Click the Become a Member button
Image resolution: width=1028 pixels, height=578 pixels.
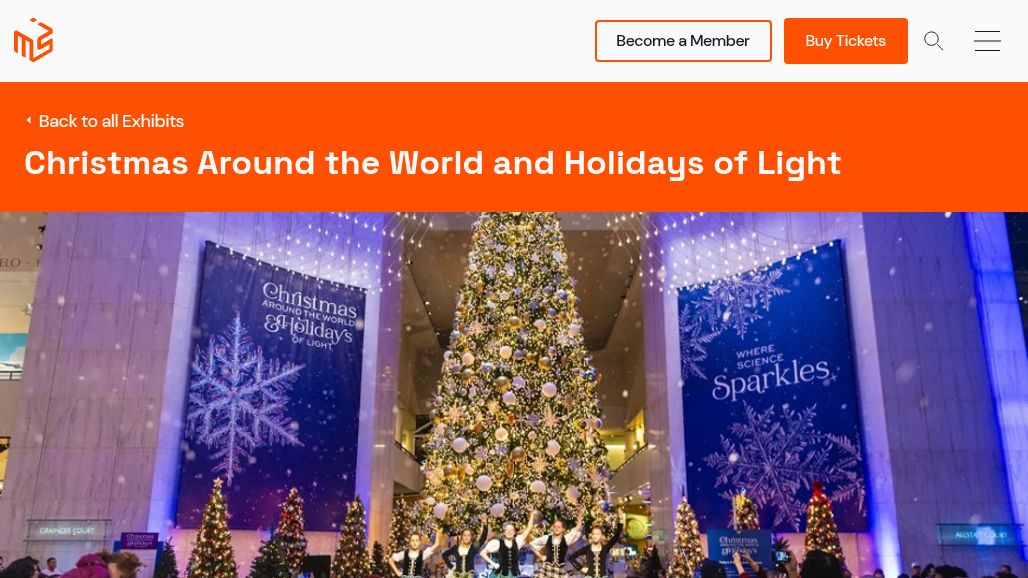[x=683, y=41]
